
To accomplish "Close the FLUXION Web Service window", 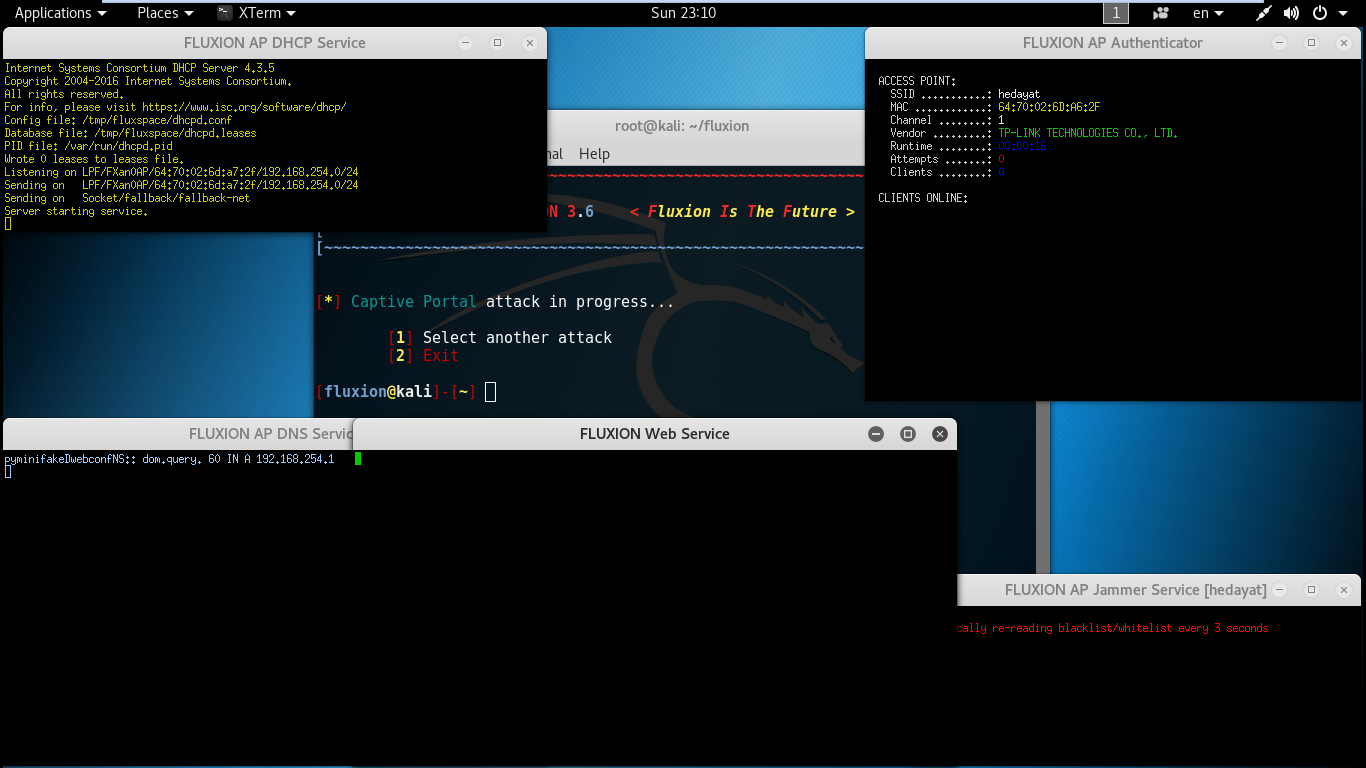I will pos(940,434).
